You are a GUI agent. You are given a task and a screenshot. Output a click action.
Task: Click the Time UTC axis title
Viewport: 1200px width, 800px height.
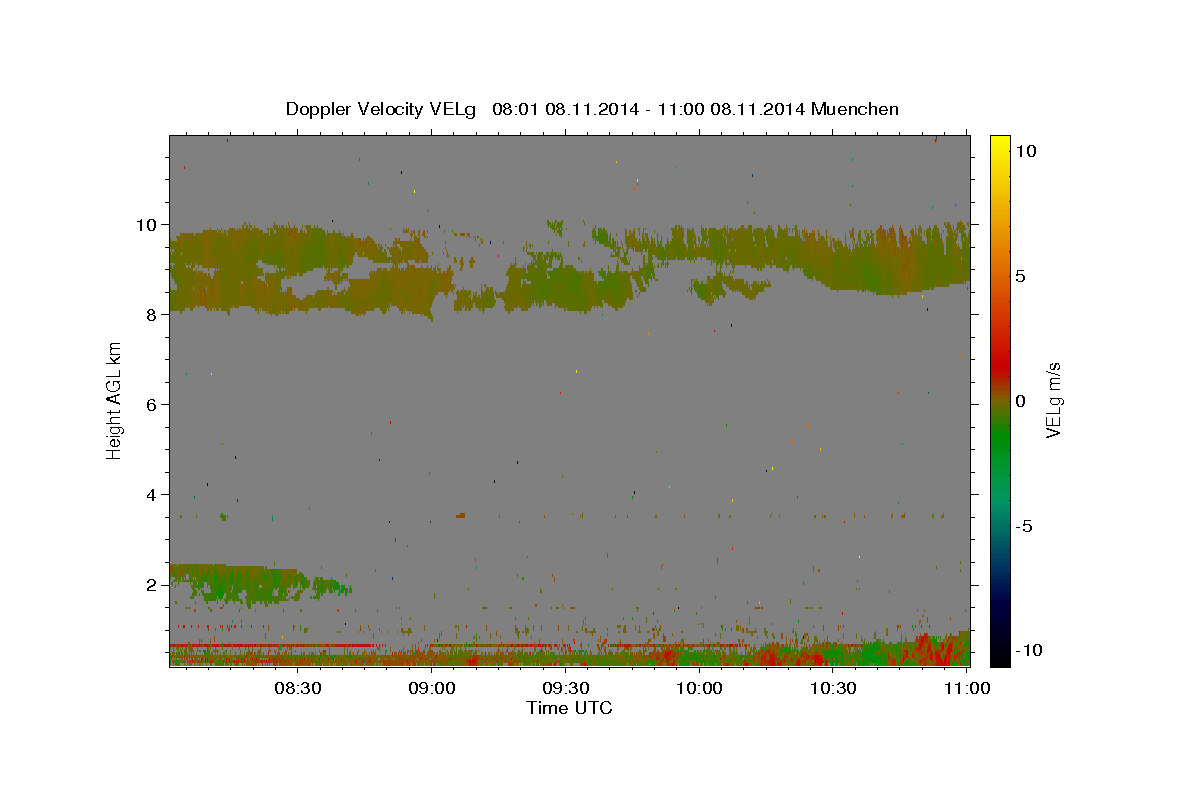pos(569,708)
